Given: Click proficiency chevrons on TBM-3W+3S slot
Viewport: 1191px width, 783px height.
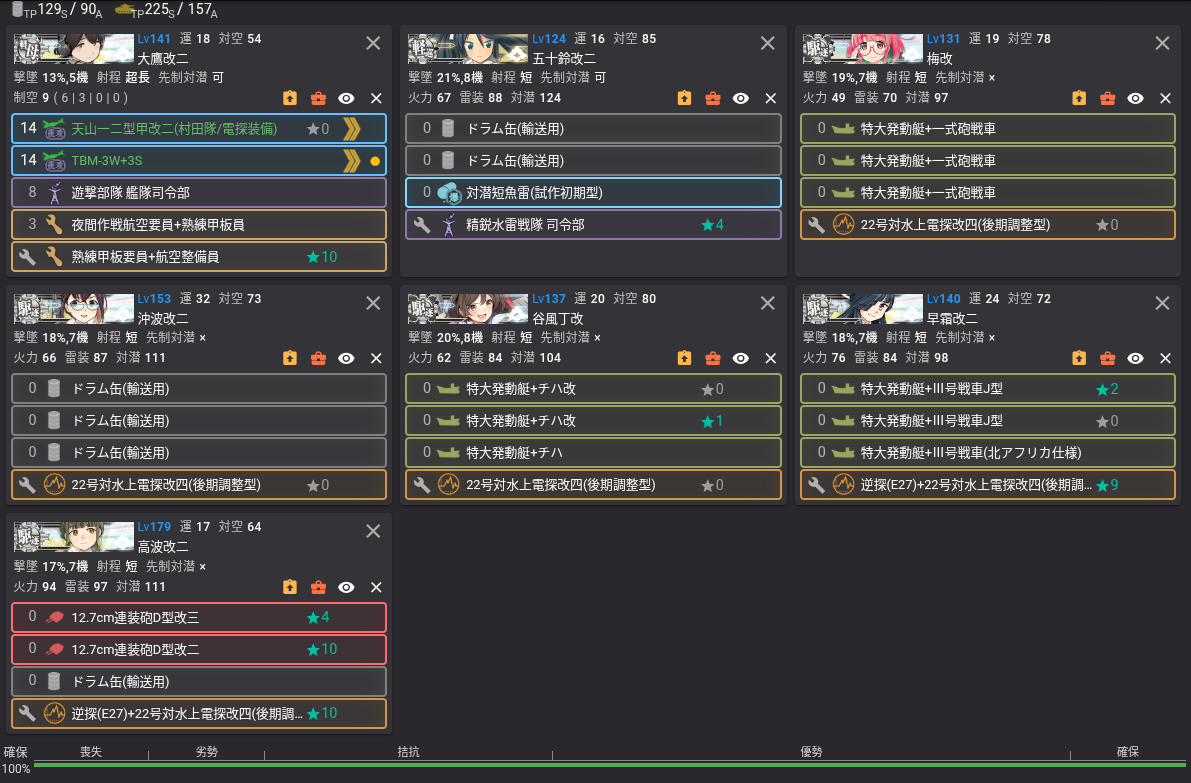Looking at the screenshot, I should pos(351,161).
